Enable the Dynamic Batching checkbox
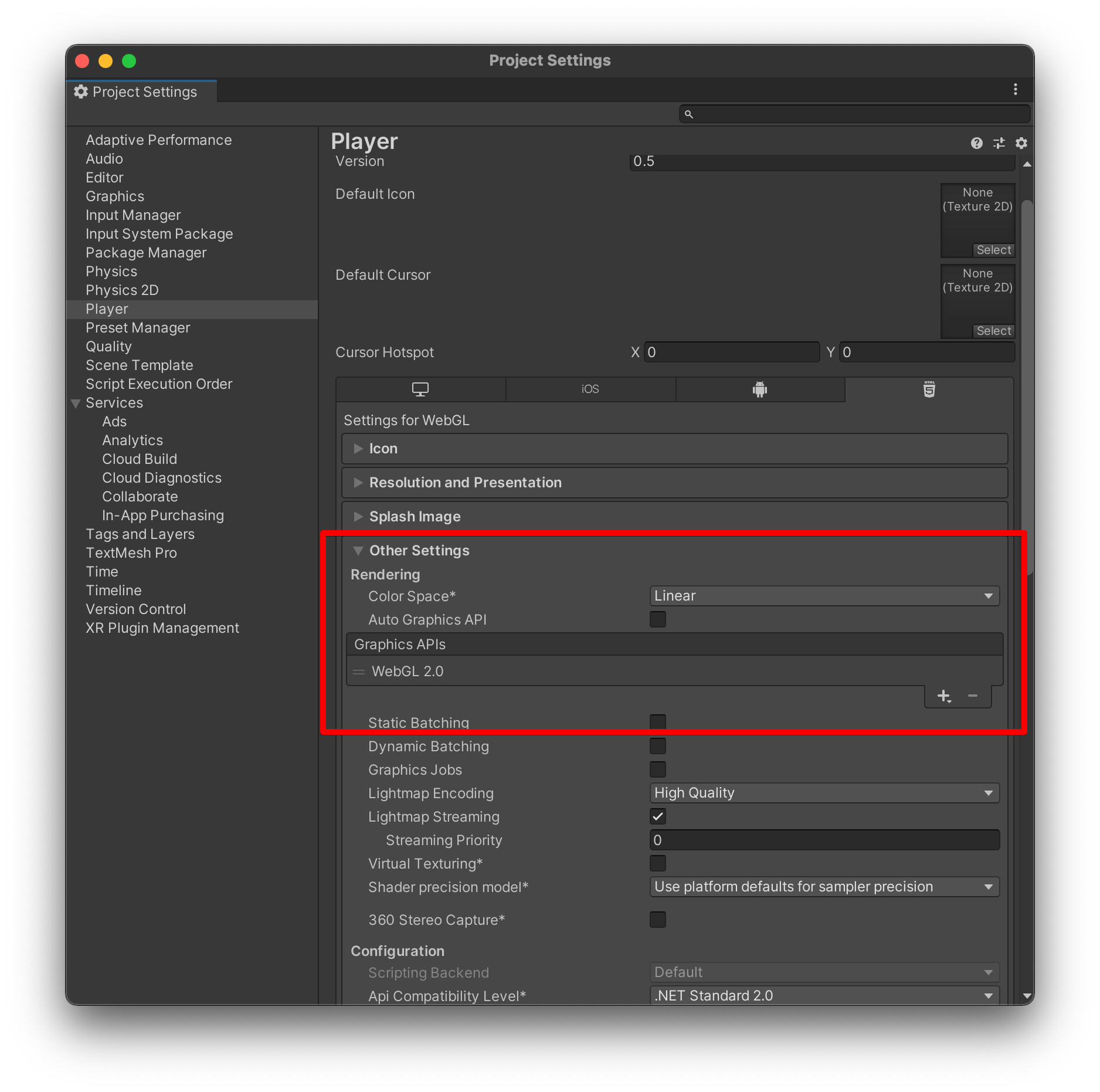 coord(658,746)
